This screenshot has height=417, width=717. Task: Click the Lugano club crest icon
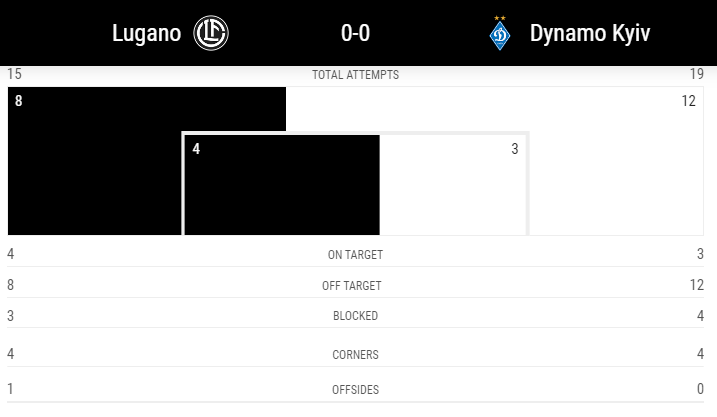(x=211, y=33)
